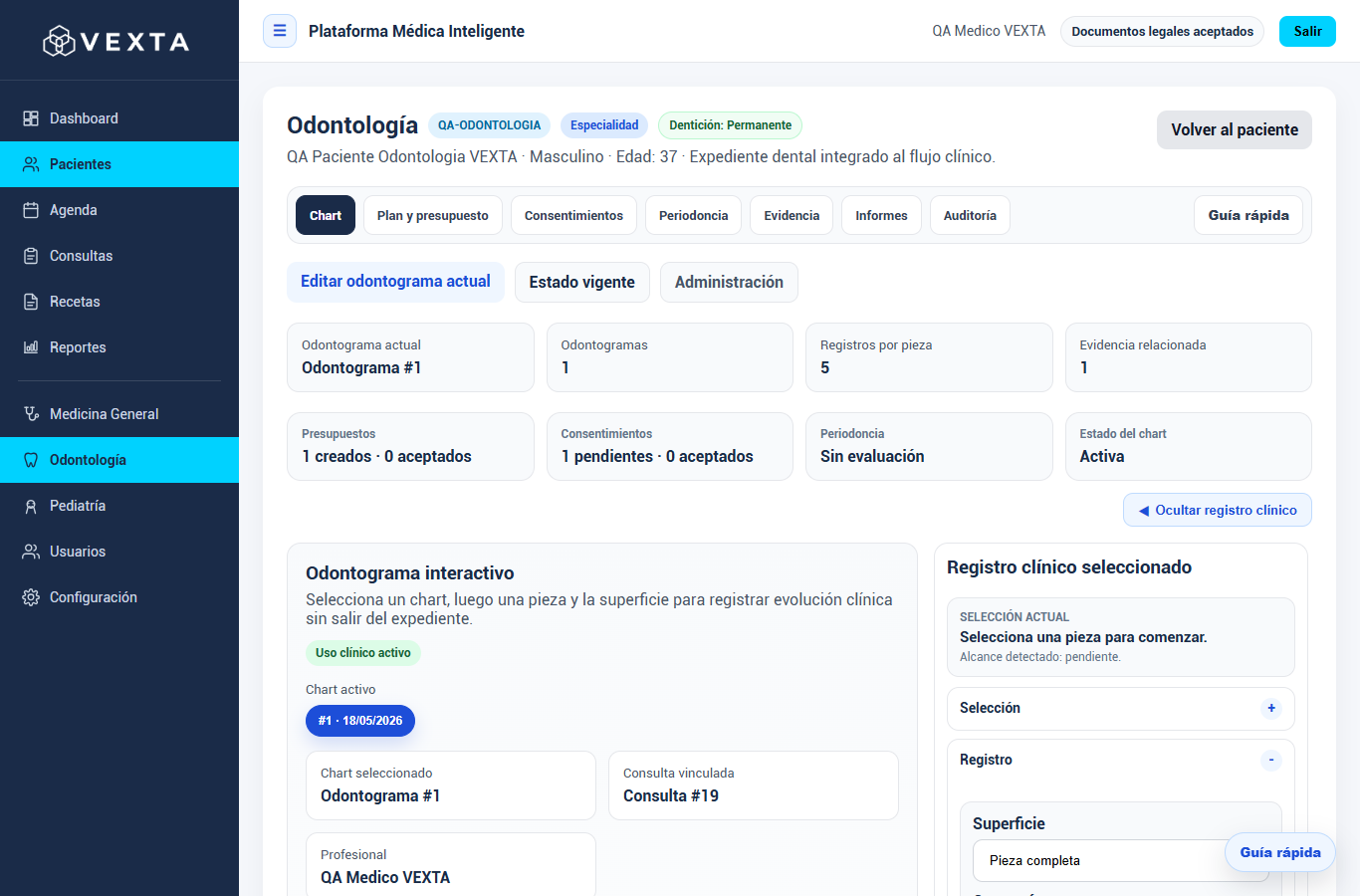The width and height of the screenshot is (1360, 896).
Task: Click QA Medico VEXTA user name in header
Action: click(x=989, y=31)
